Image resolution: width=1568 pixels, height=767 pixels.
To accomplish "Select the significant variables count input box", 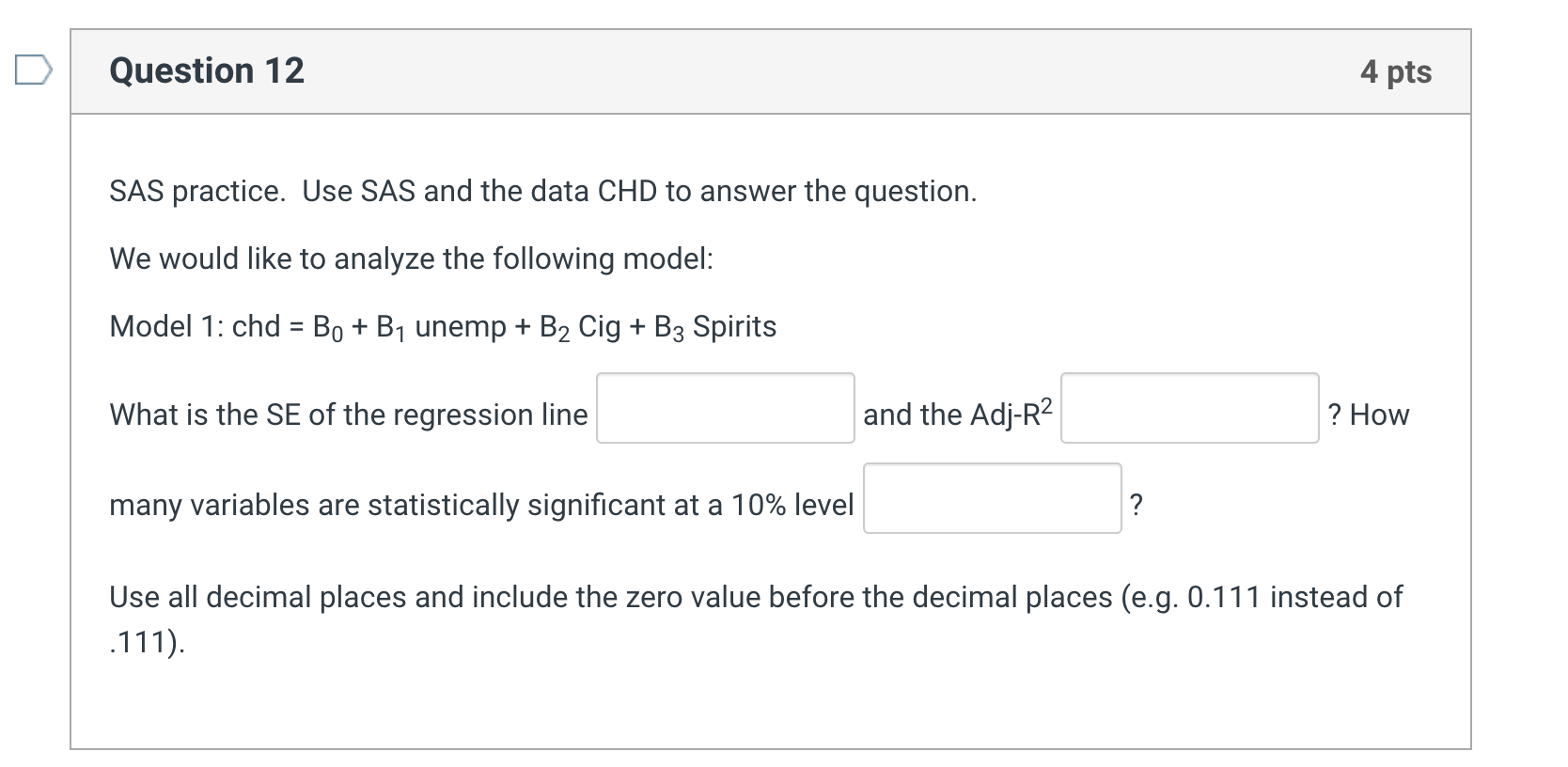I will click(x=992, y=498).
